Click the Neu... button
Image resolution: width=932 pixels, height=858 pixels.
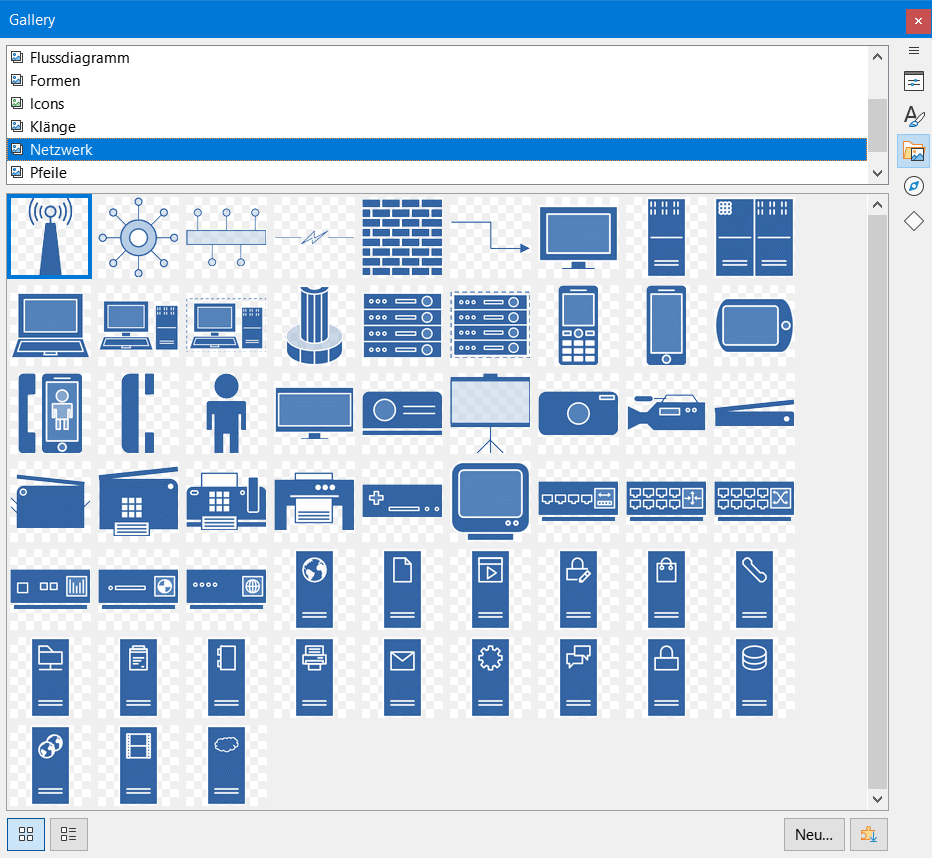[x=813, y=833]
